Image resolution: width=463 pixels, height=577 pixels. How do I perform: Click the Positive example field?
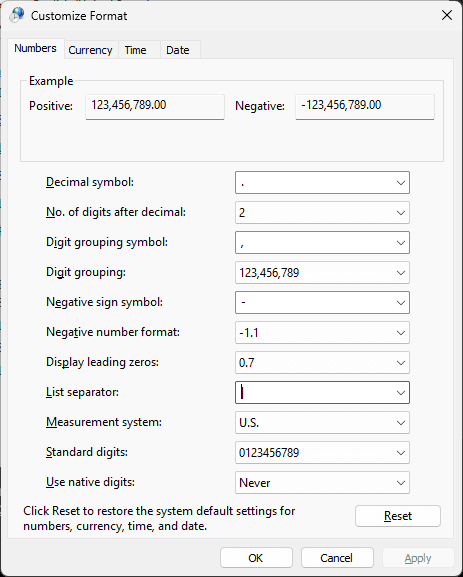coord(155,107)
